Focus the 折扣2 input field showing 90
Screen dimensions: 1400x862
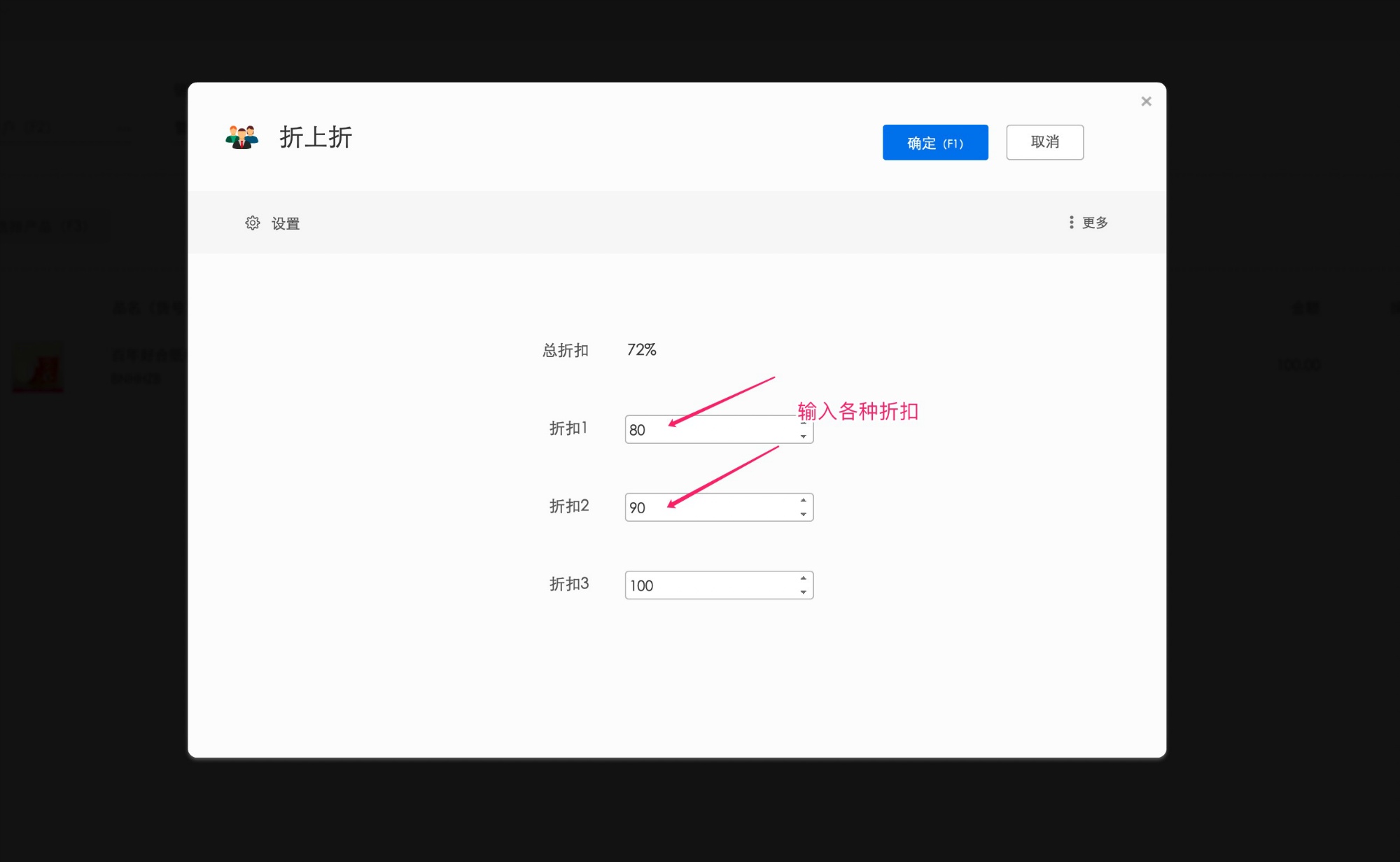pos(719,507)
